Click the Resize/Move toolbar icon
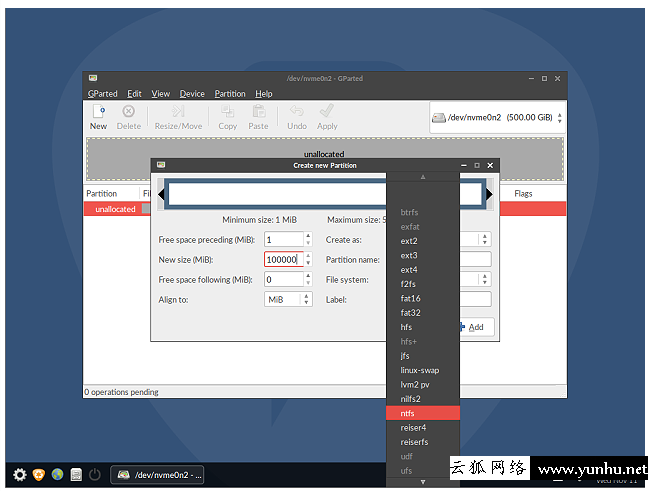 click(x=178, y=117)
